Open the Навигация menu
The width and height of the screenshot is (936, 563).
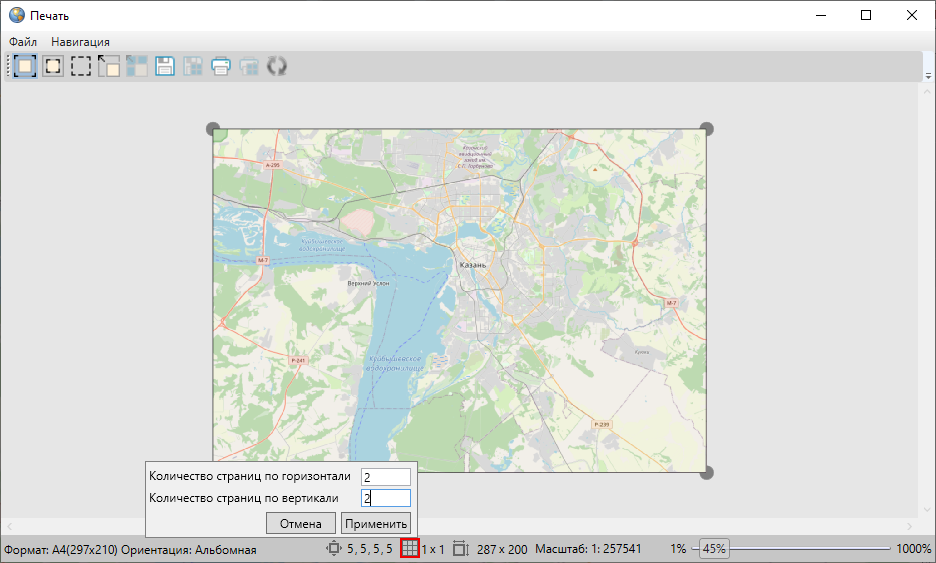[x=80, y=42]
